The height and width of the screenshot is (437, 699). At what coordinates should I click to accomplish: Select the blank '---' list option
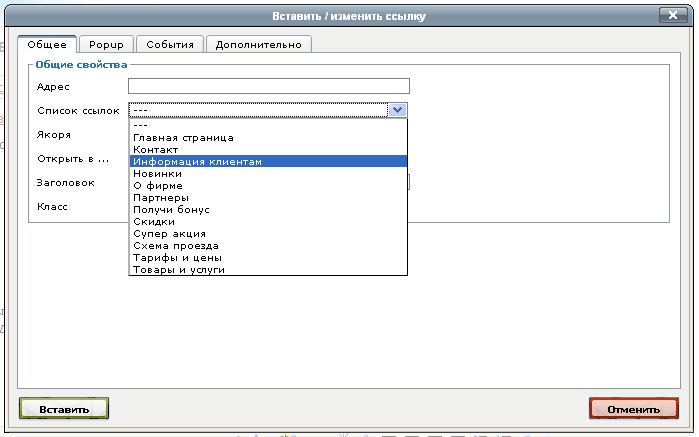[x=140, y=125]
